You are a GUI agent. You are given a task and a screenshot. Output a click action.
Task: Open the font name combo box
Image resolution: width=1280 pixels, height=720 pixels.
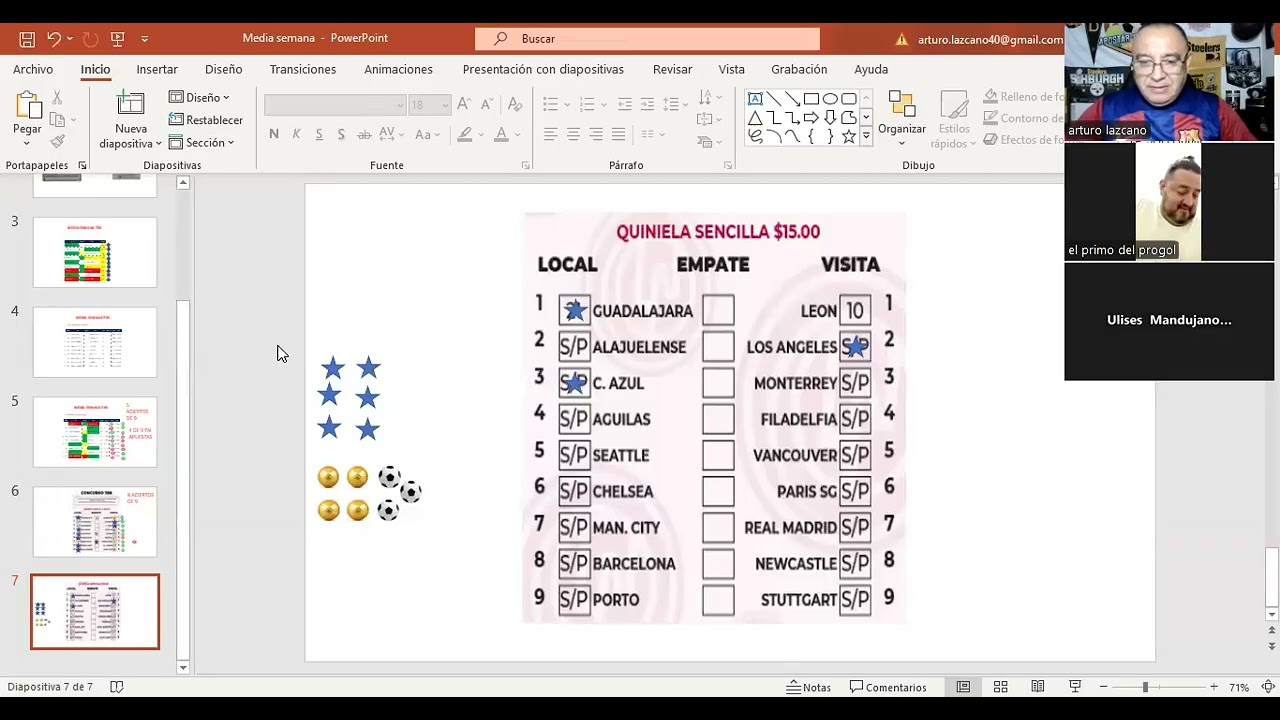coord(335,104)
